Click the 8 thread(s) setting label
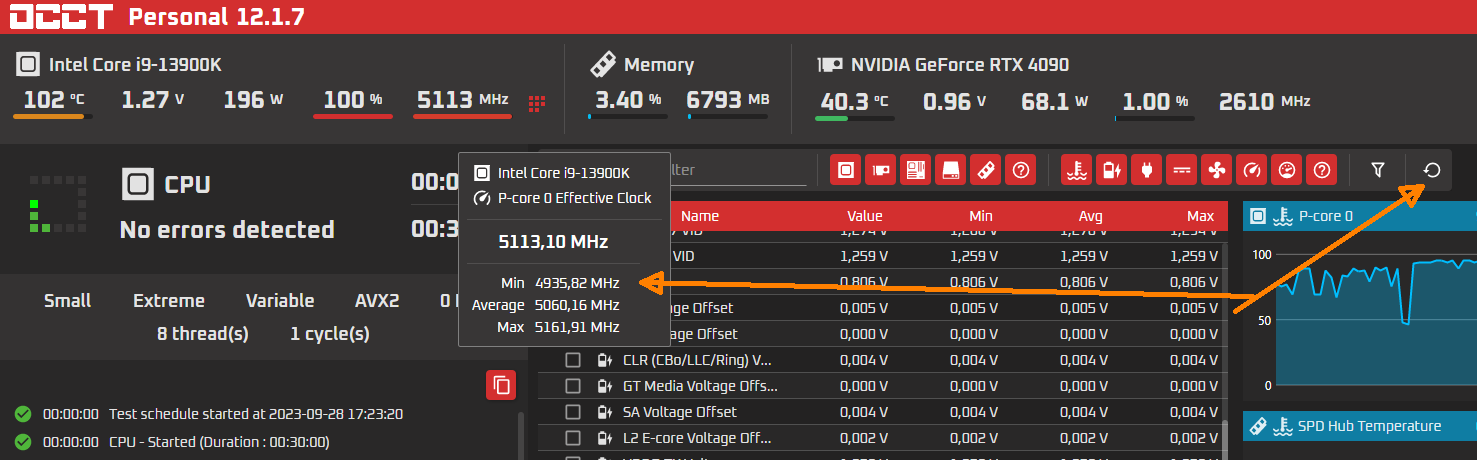Image resolution: width=1477 pixels, height=460 pixels. [x=203, y=333]
